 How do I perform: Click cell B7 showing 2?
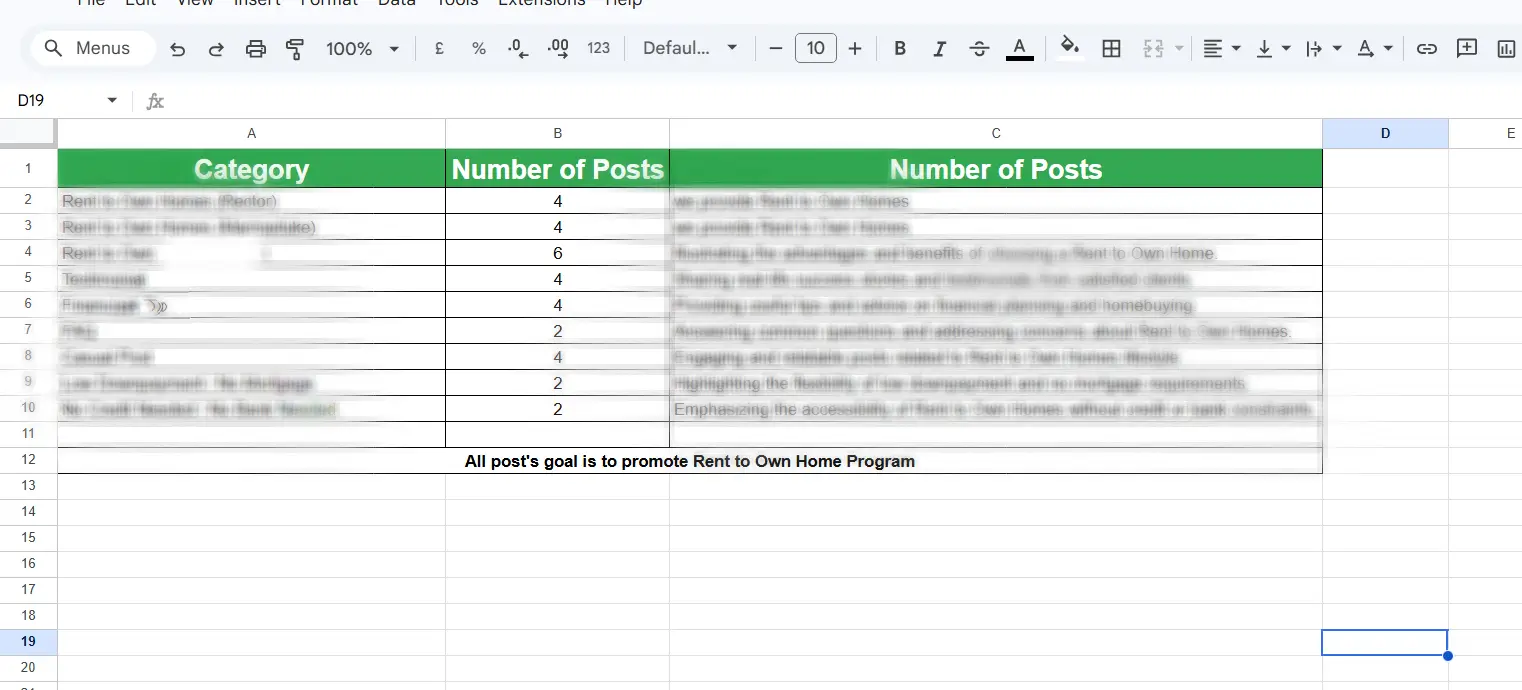click(557, 331)
